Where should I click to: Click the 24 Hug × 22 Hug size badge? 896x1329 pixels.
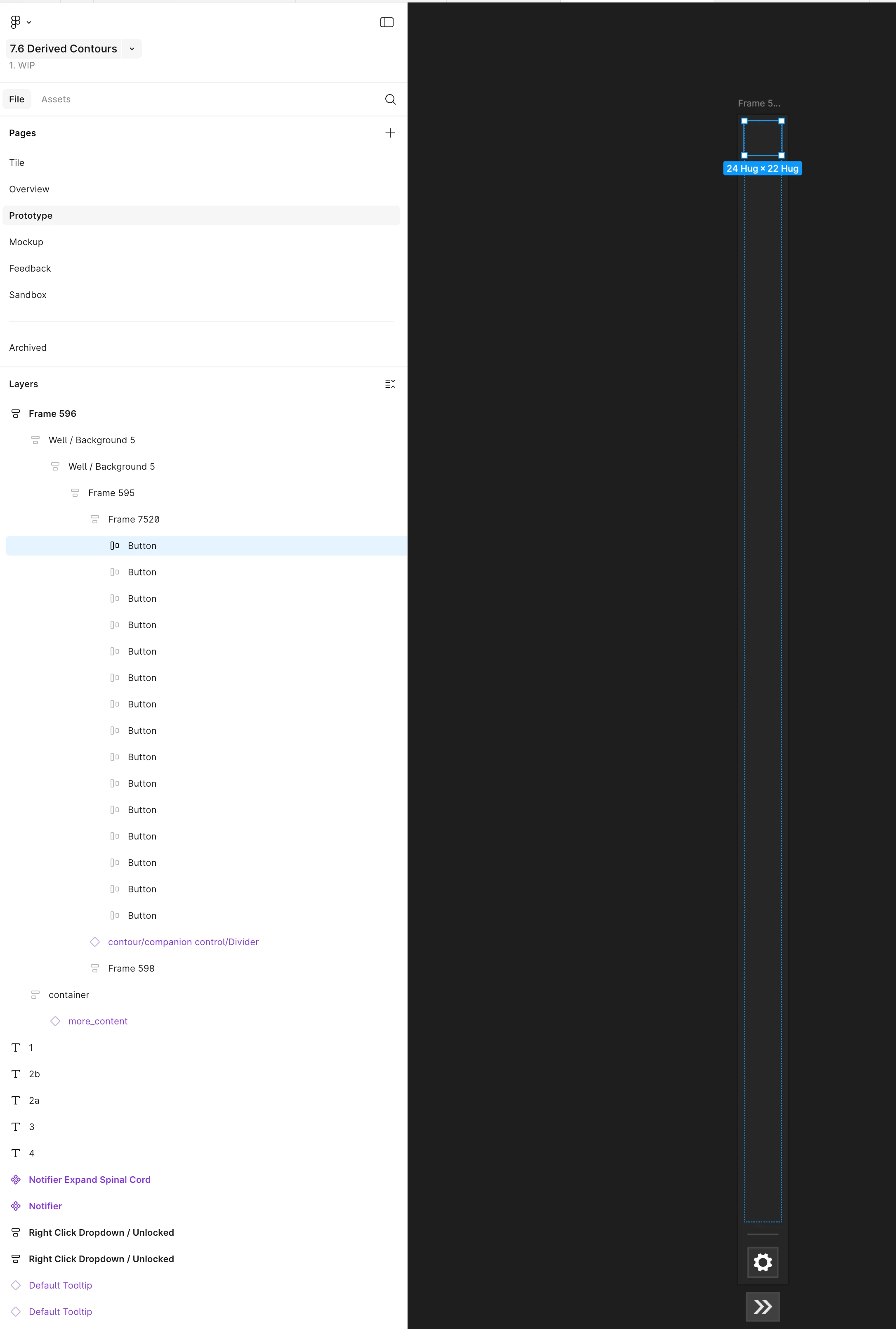click(762, 169)
